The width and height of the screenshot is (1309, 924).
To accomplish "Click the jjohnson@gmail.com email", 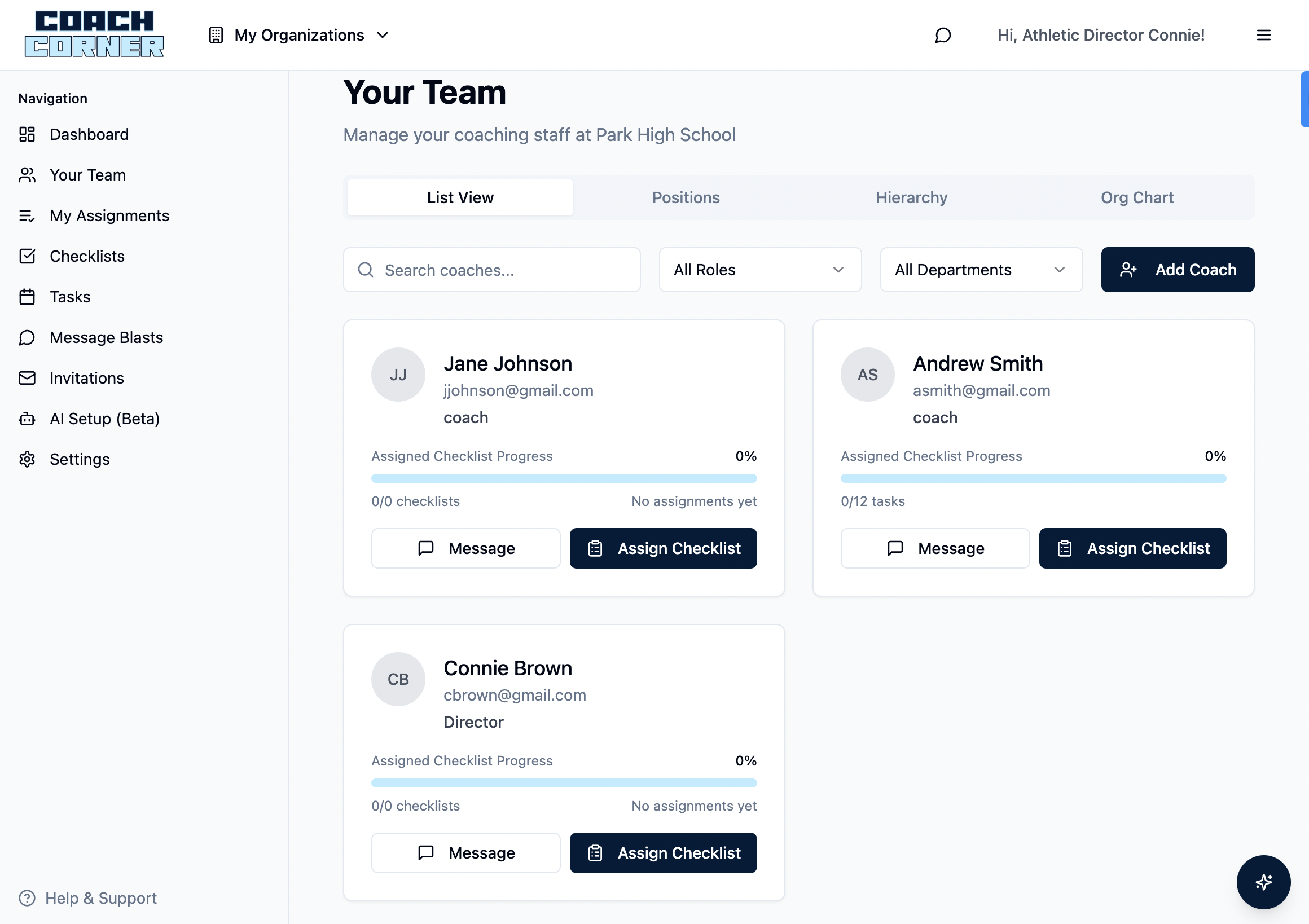I will [x=519, y=390].
